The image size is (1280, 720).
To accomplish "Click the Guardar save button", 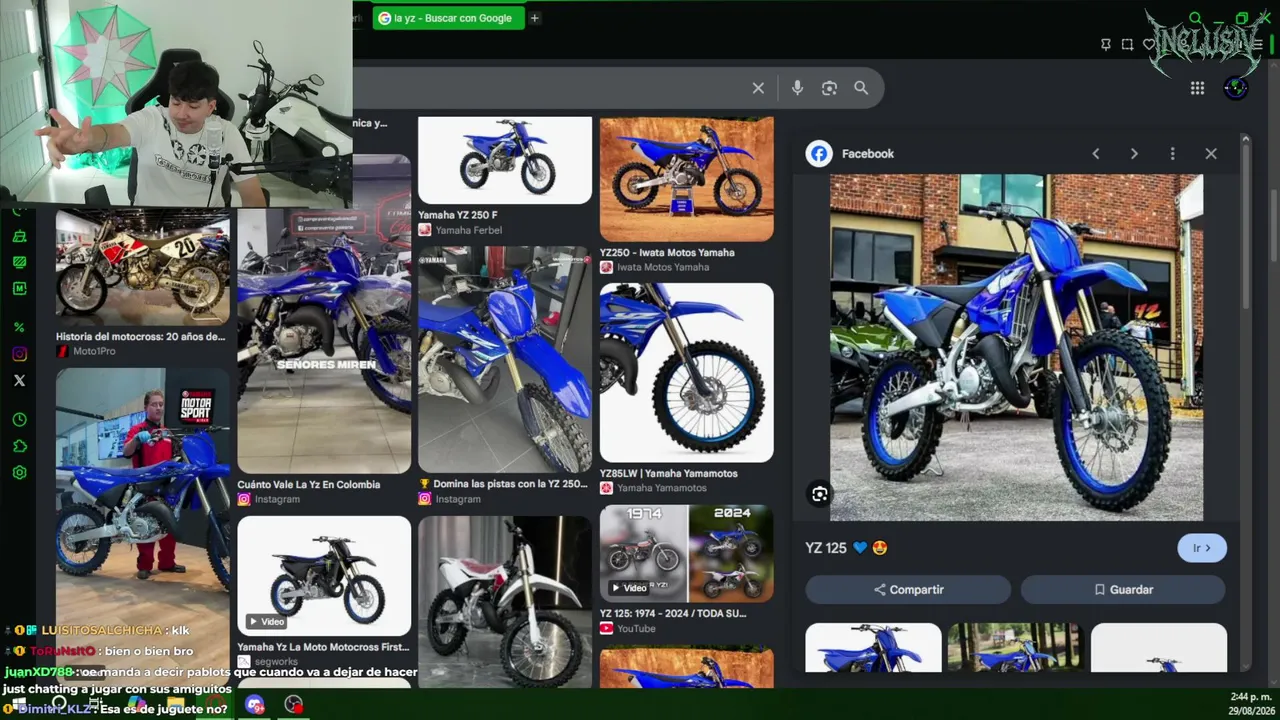I will [x=1123, y=590].
